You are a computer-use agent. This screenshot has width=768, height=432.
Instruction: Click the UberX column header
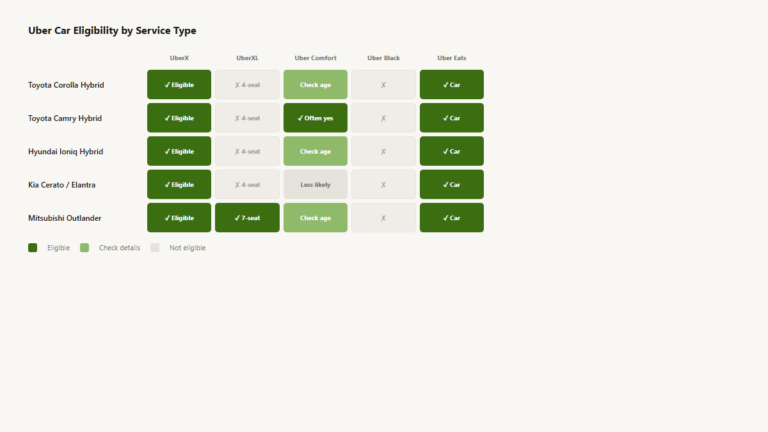click(179, 58)
